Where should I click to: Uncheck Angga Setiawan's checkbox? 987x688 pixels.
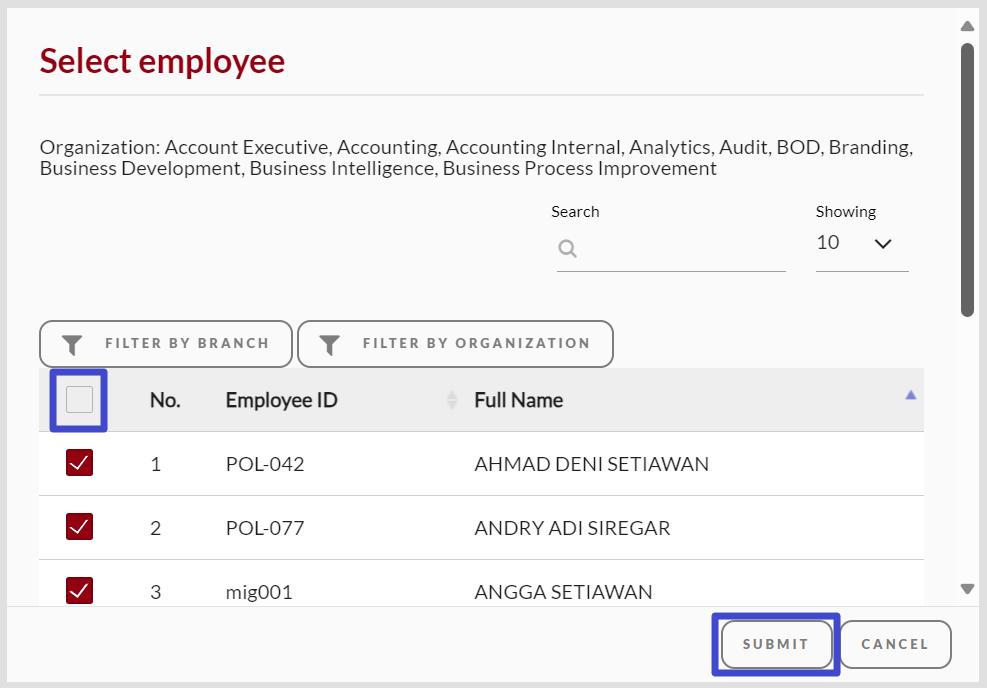click(x=79, y=590)
